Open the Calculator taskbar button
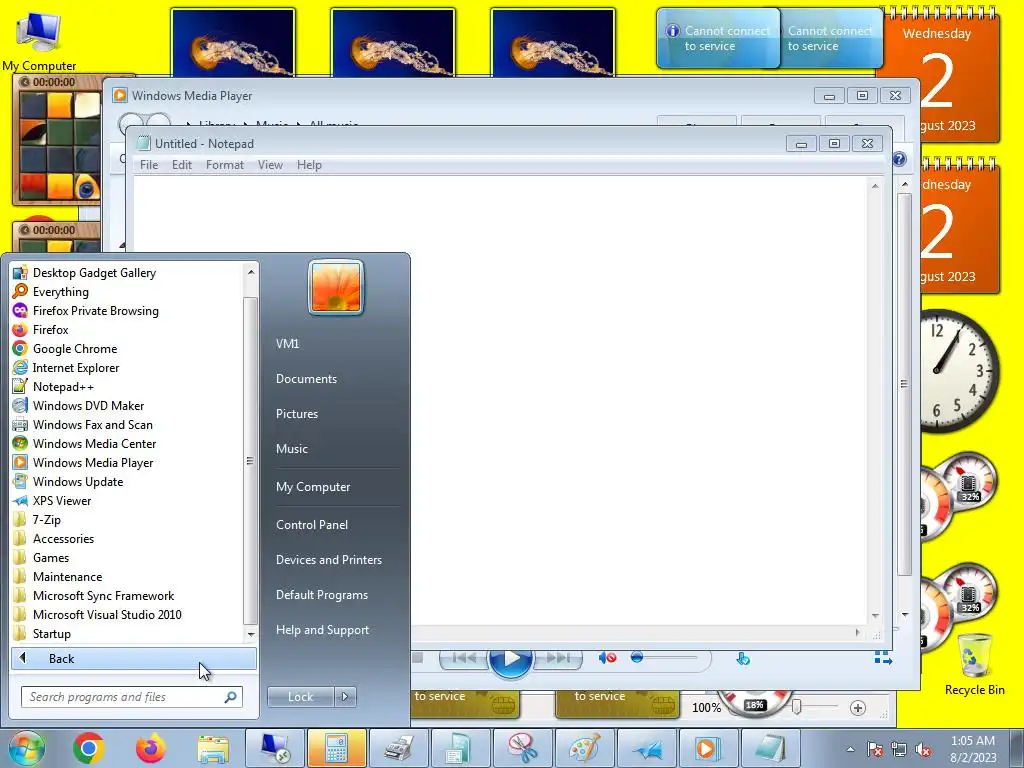 tap(336, 748)
